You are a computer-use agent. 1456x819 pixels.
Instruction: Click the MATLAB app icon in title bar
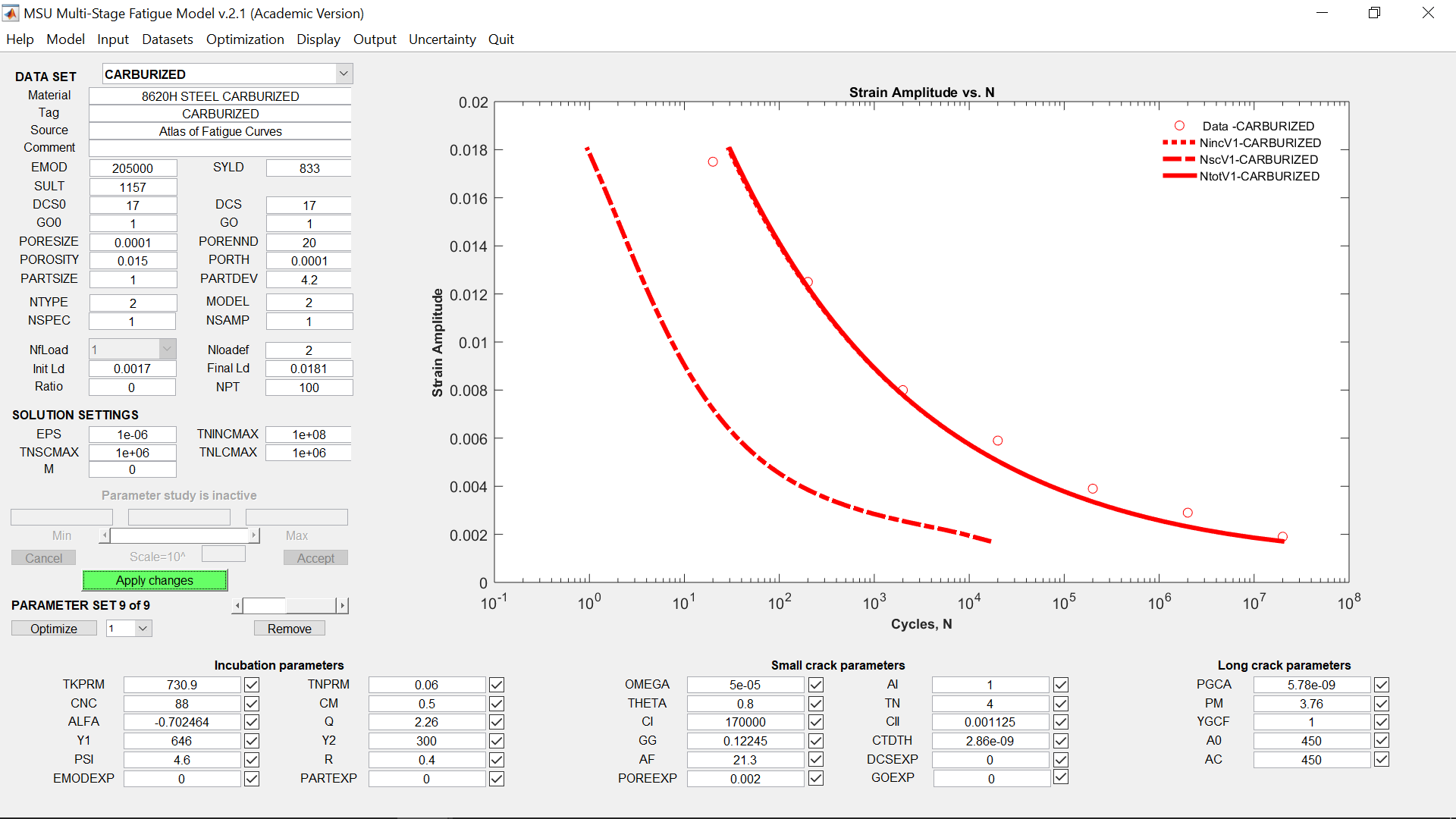tap(11, 13)
